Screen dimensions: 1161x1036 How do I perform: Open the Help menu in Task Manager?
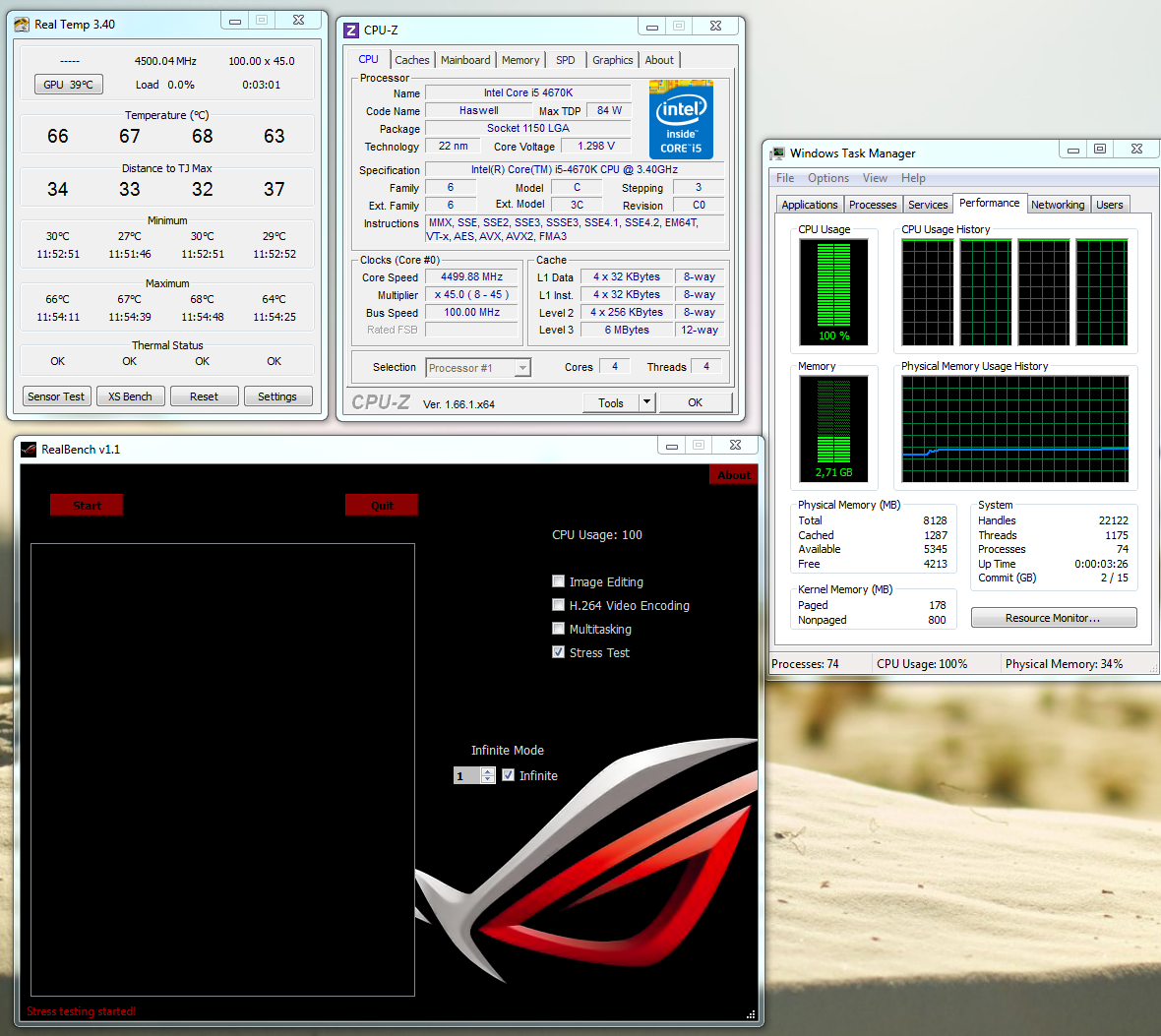coord(913,178)
